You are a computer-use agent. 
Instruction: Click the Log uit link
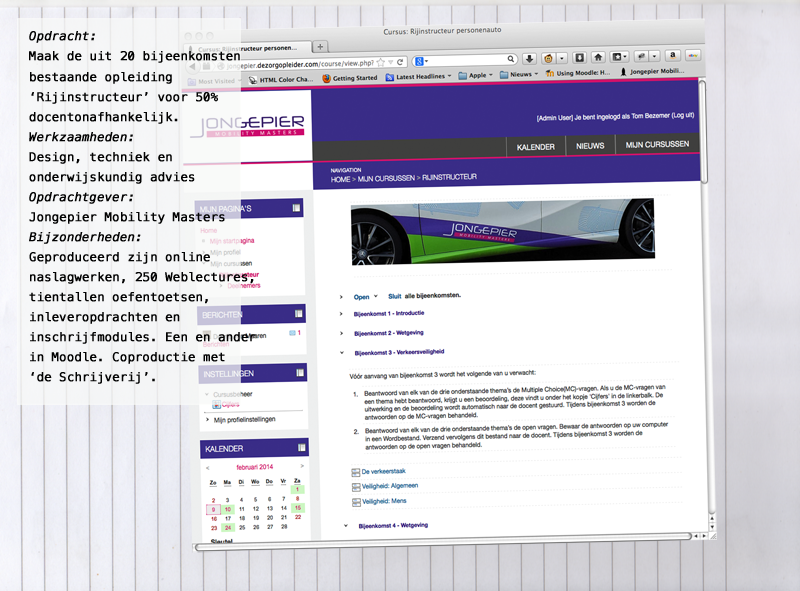pos(683,115)
